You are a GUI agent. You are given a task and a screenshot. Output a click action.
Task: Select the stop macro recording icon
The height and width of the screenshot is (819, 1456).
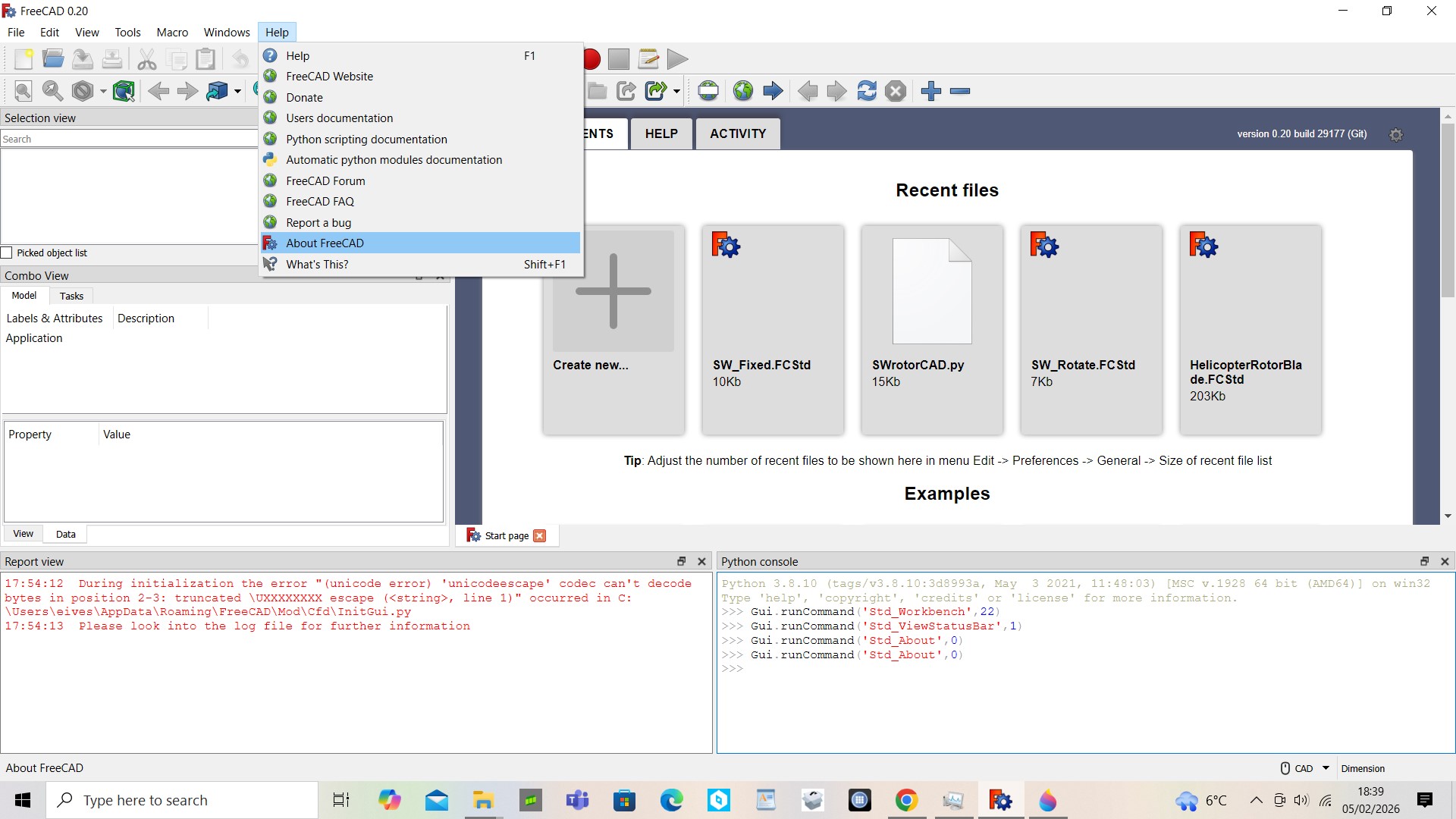click(x=620, y=58)
